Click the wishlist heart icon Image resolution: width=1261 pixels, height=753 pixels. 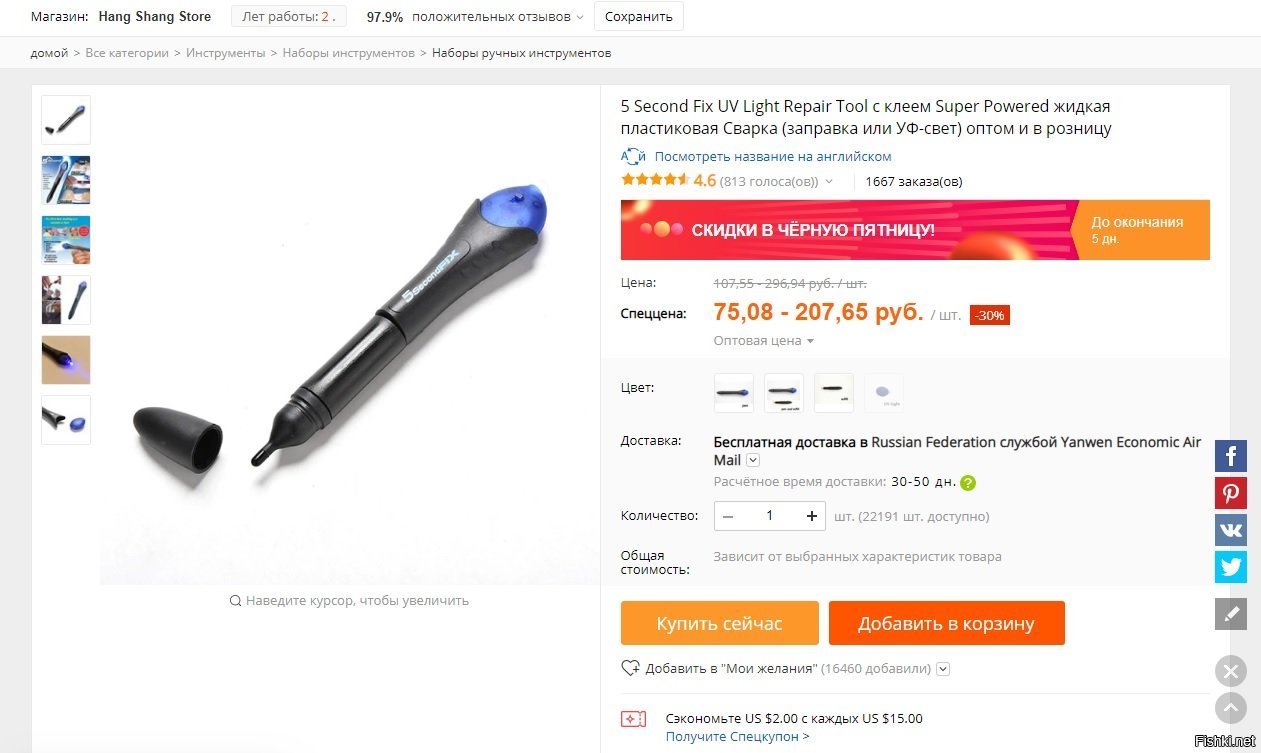630,668
